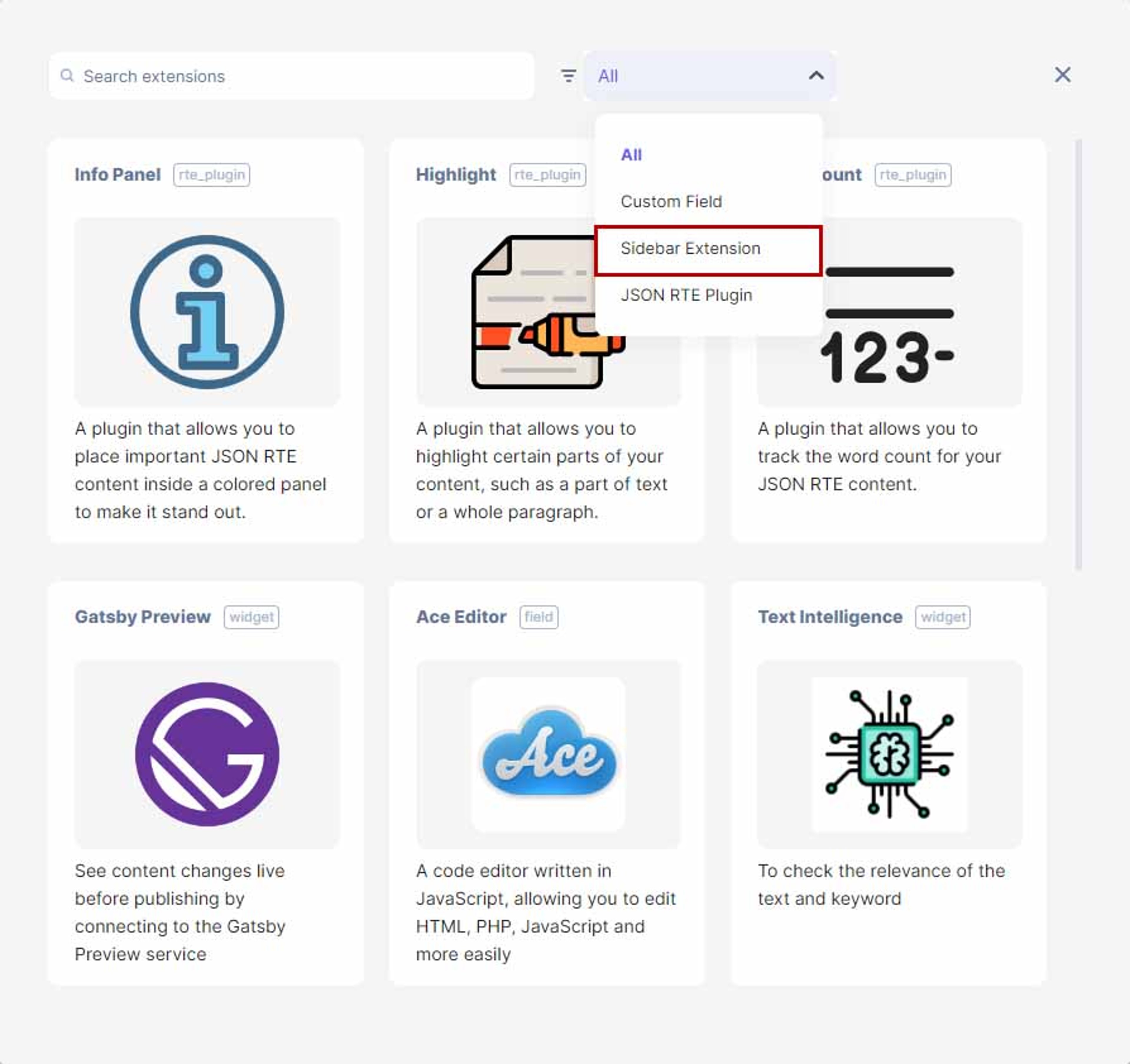Screen dimensions: 1130x1064
Task: Open the All extension type combo box
Action: click(x=709, y=76)
